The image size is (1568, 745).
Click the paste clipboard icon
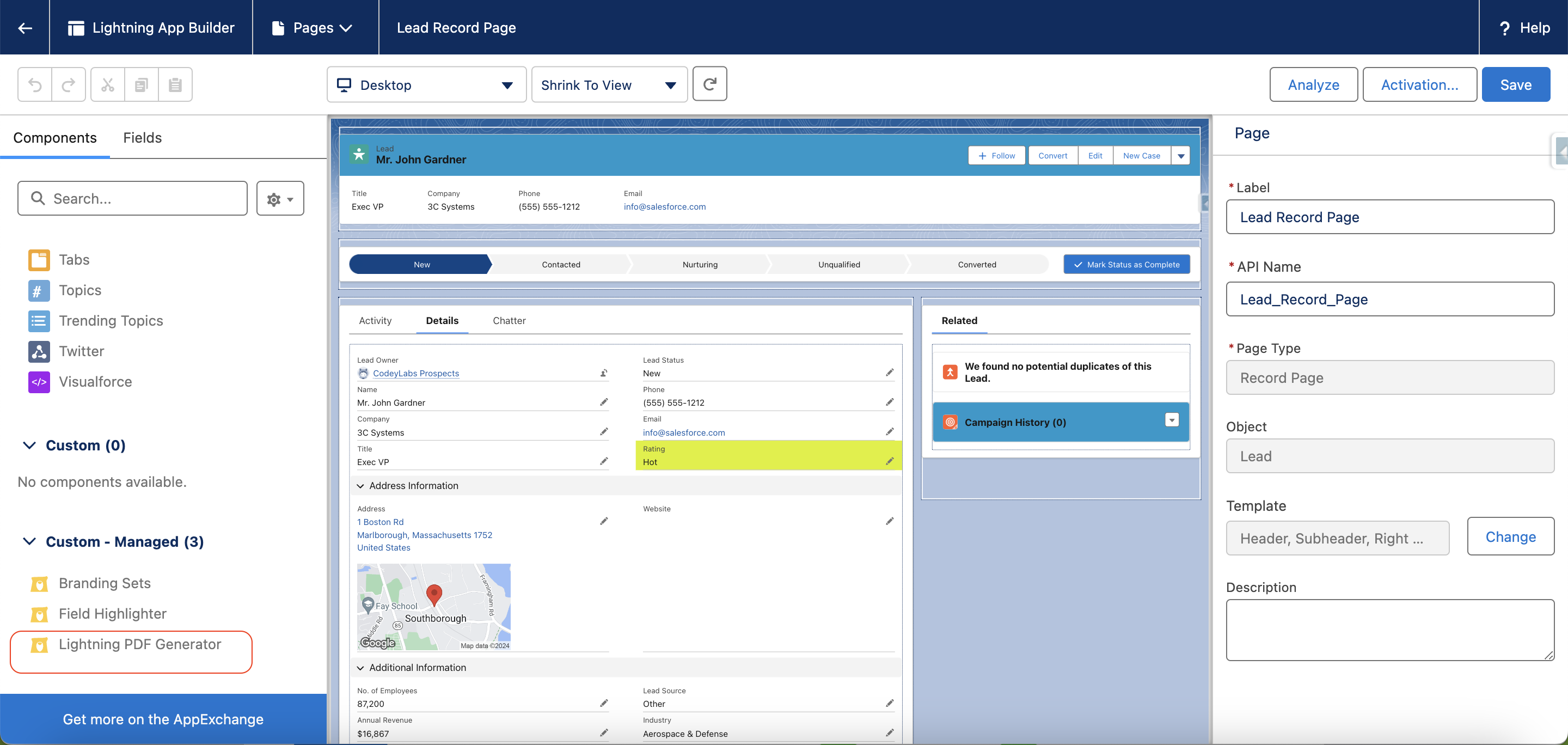[175, 84]
